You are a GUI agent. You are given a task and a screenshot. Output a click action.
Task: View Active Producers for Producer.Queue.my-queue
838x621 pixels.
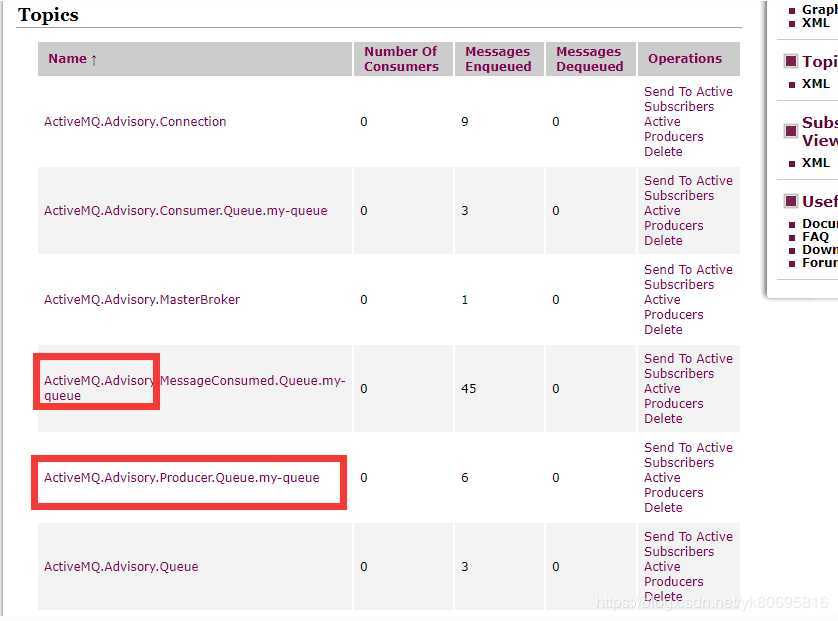pos(673,485)
